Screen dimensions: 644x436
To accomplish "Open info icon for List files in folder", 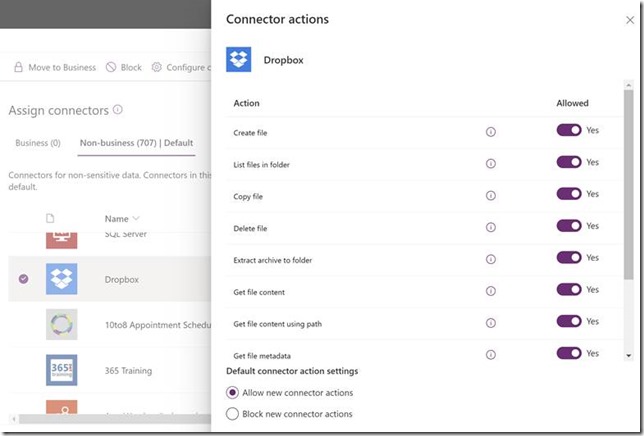I will click(x=490, y=164).
